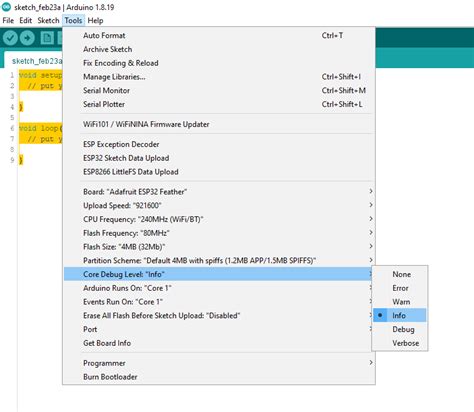This screenshot has width=474, height=412.
Task: Choose Auto Format from Tools menu
Action: coord(219,35)
